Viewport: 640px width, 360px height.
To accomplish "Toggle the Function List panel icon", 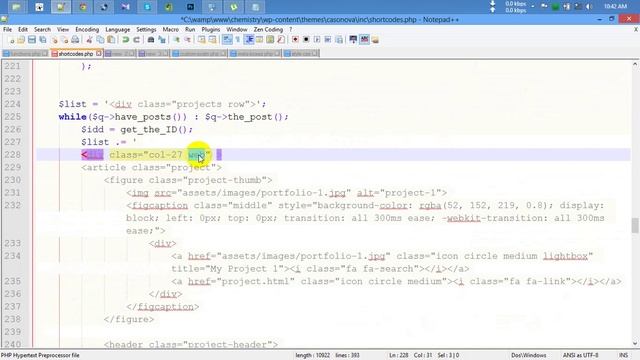I will coord(281,40).
